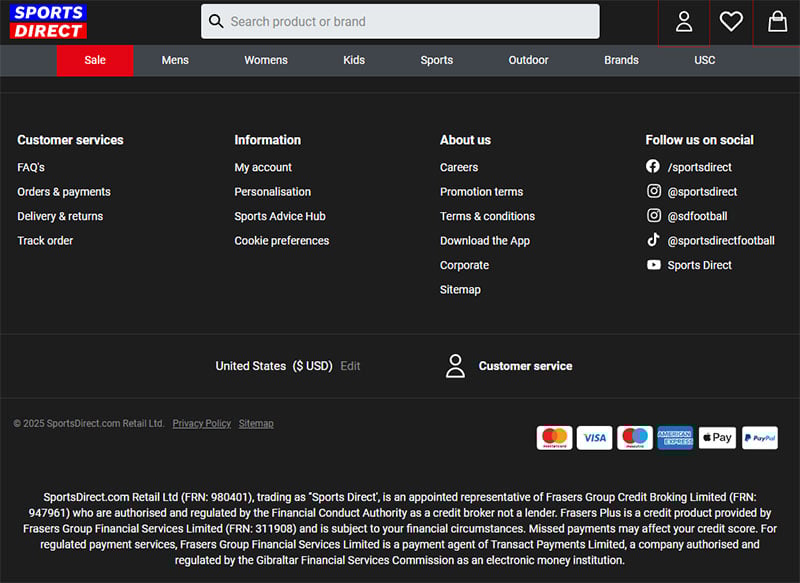The image size is (800, 583).
Task: Open the Personalisation link
Action: pyautogui.click(x=272, y=192)
